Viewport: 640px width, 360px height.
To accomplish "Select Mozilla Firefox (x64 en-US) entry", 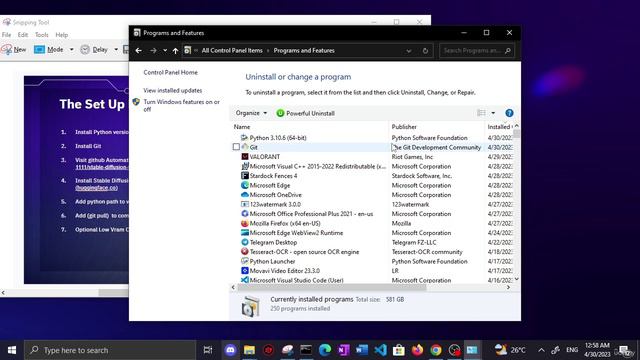I will pos(285,224).
